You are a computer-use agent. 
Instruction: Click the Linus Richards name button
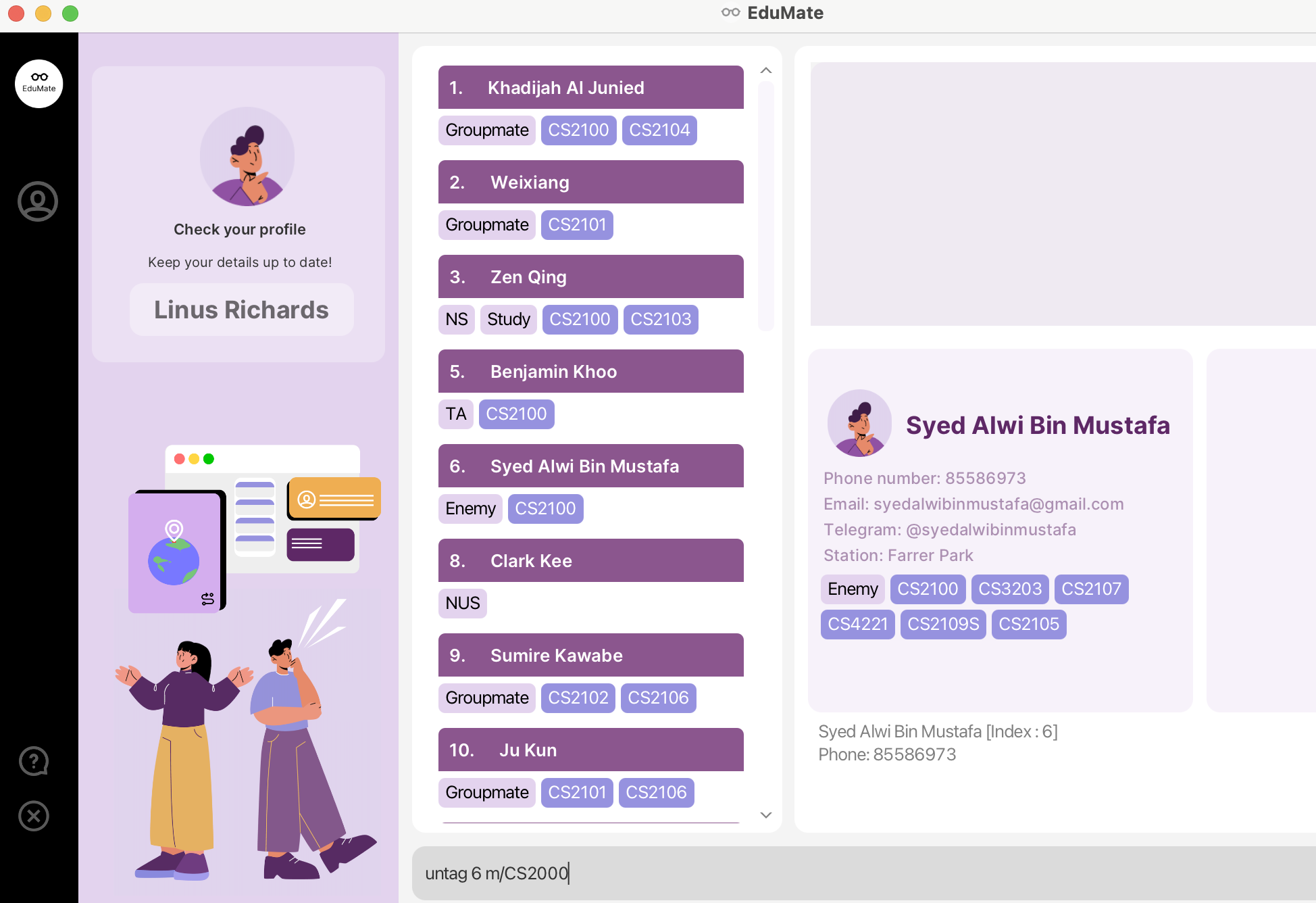click(x=241, y=310)
